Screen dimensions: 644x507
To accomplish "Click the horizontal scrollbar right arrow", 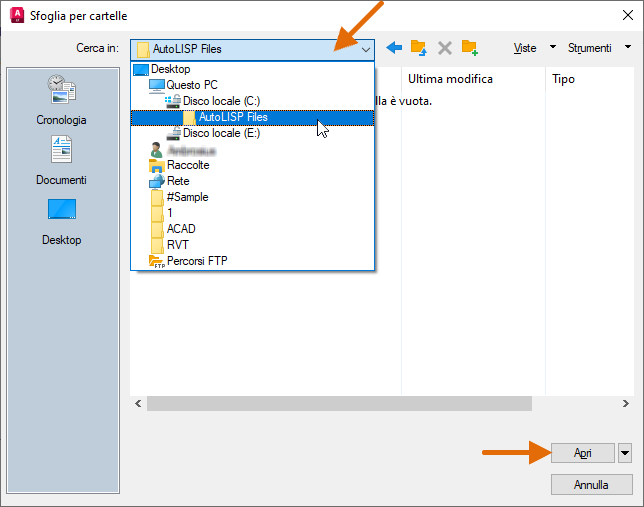I will [626, 403].
